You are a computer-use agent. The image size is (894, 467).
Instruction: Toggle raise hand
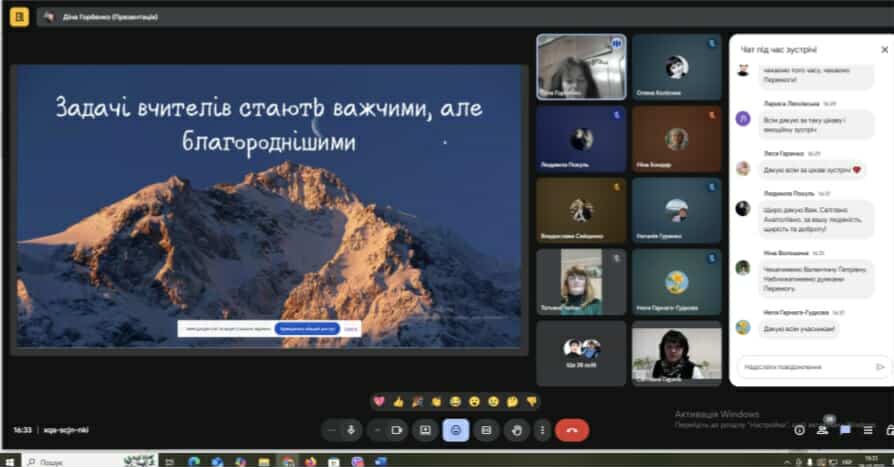tap(517, 430)
